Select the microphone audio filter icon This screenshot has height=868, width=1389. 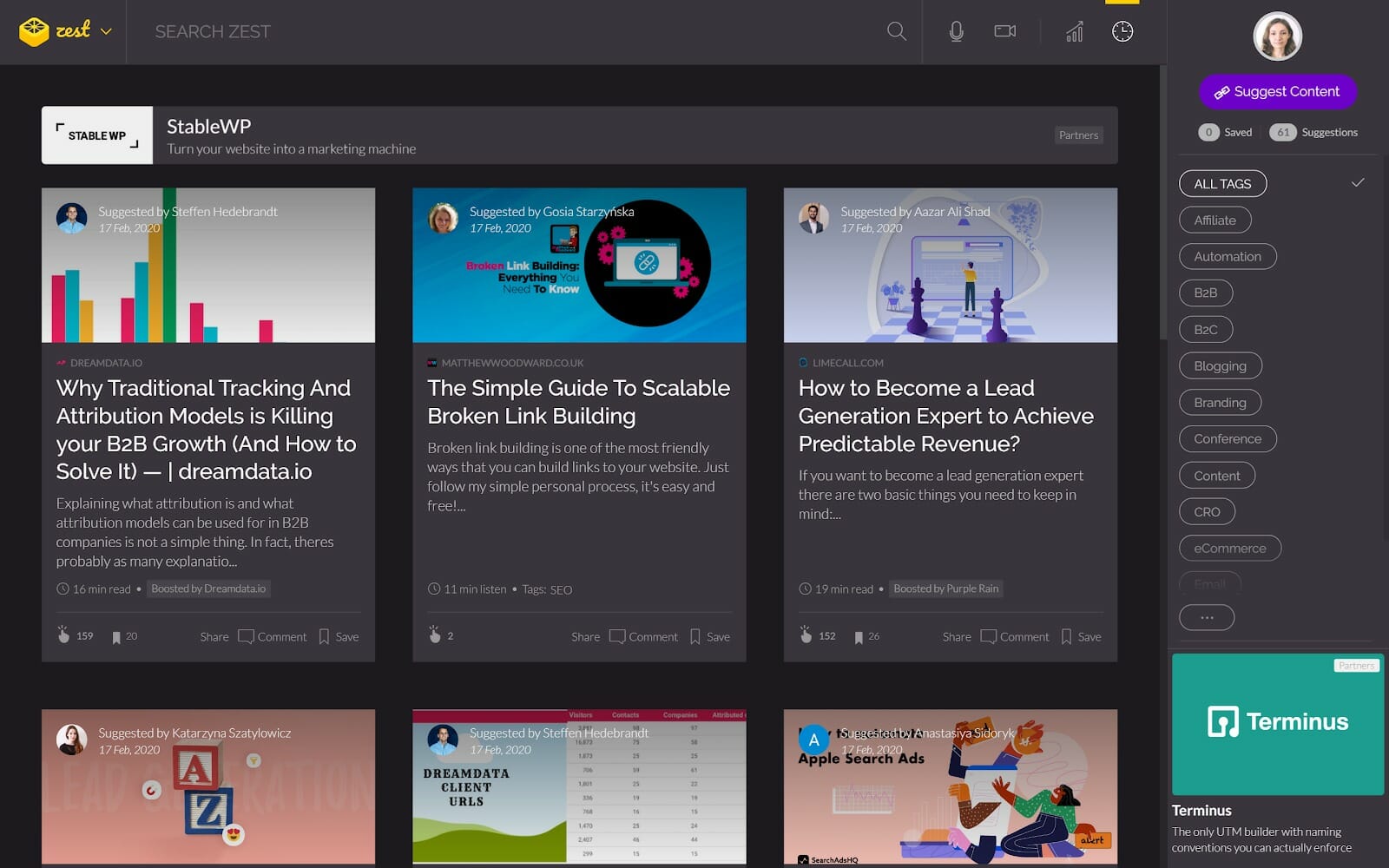pyautogui.click(x=956, y=32)
